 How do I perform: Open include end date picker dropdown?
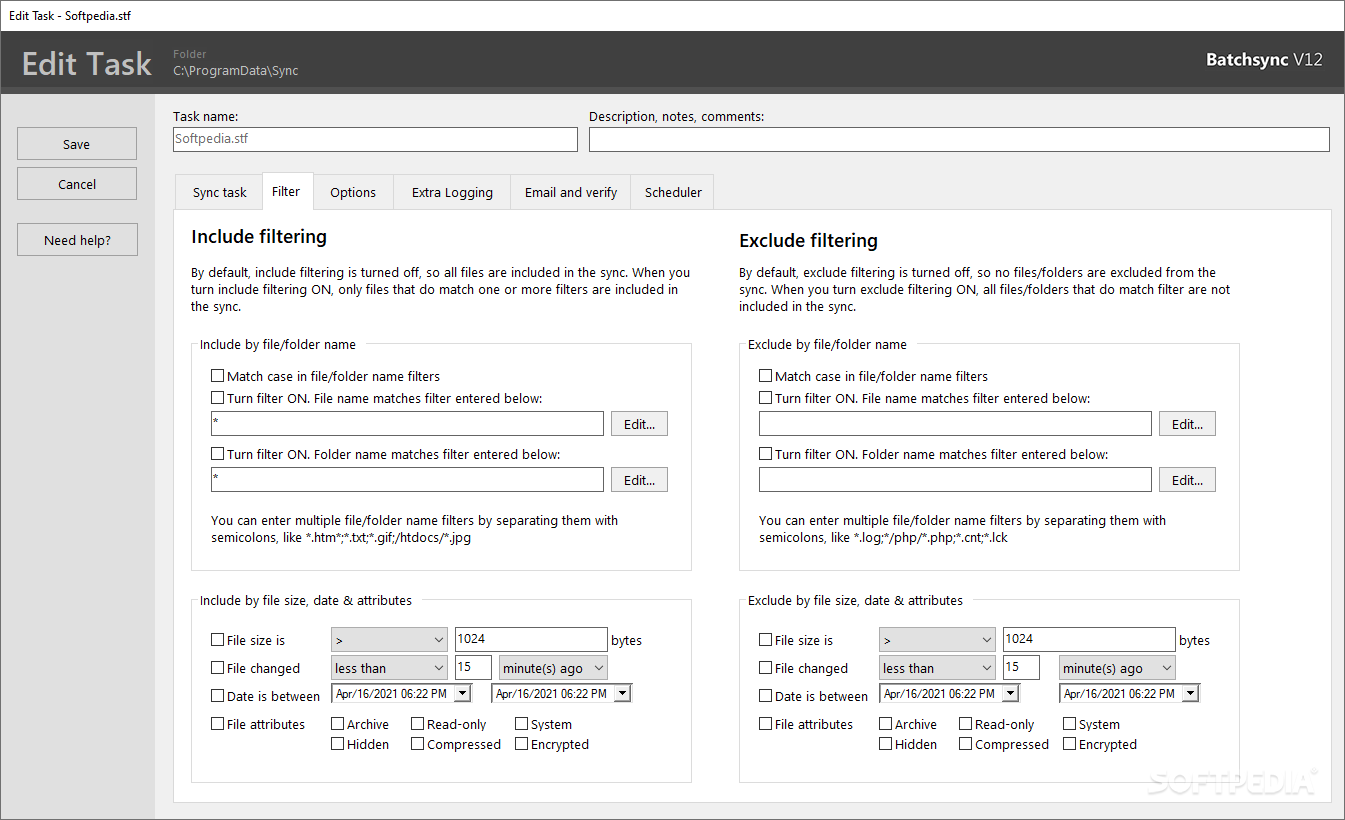click(x=622, y=693)
